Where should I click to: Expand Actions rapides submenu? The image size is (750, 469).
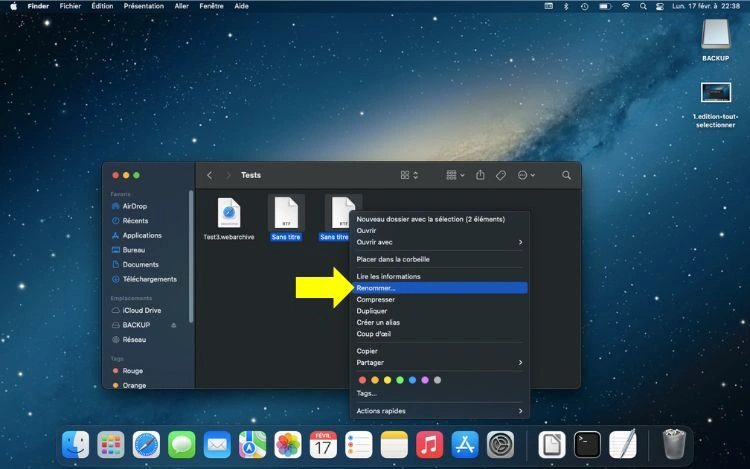click(440, 411)
